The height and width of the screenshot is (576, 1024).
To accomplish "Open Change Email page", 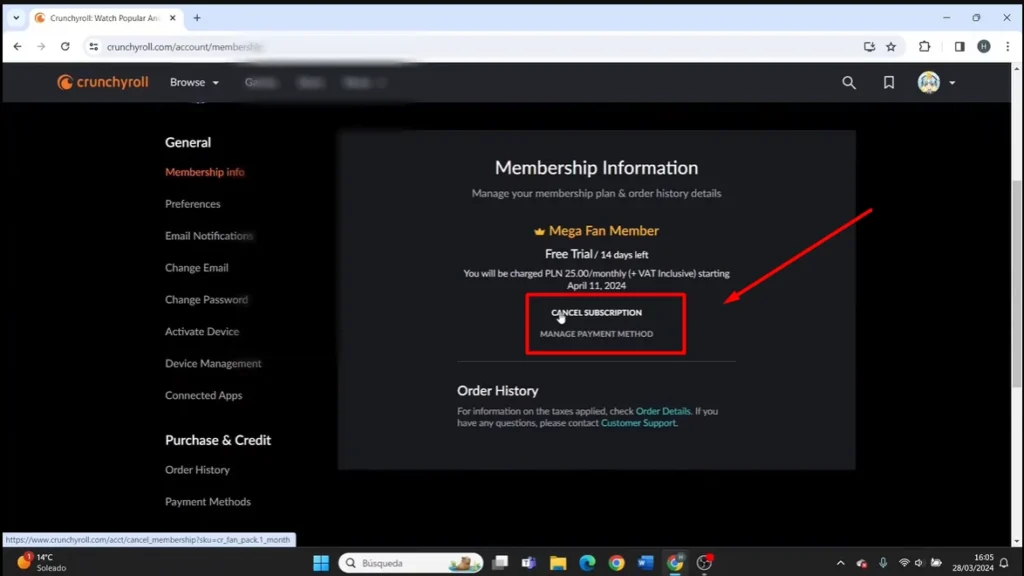I will tap(197, 268).
